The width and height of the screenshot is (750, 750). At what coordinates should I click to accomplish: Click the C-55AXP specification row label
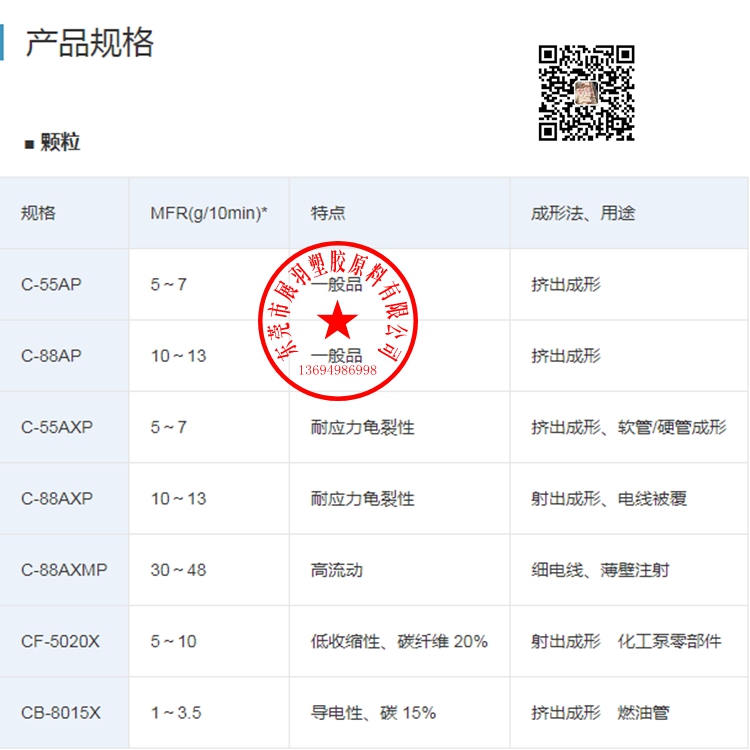57,427
